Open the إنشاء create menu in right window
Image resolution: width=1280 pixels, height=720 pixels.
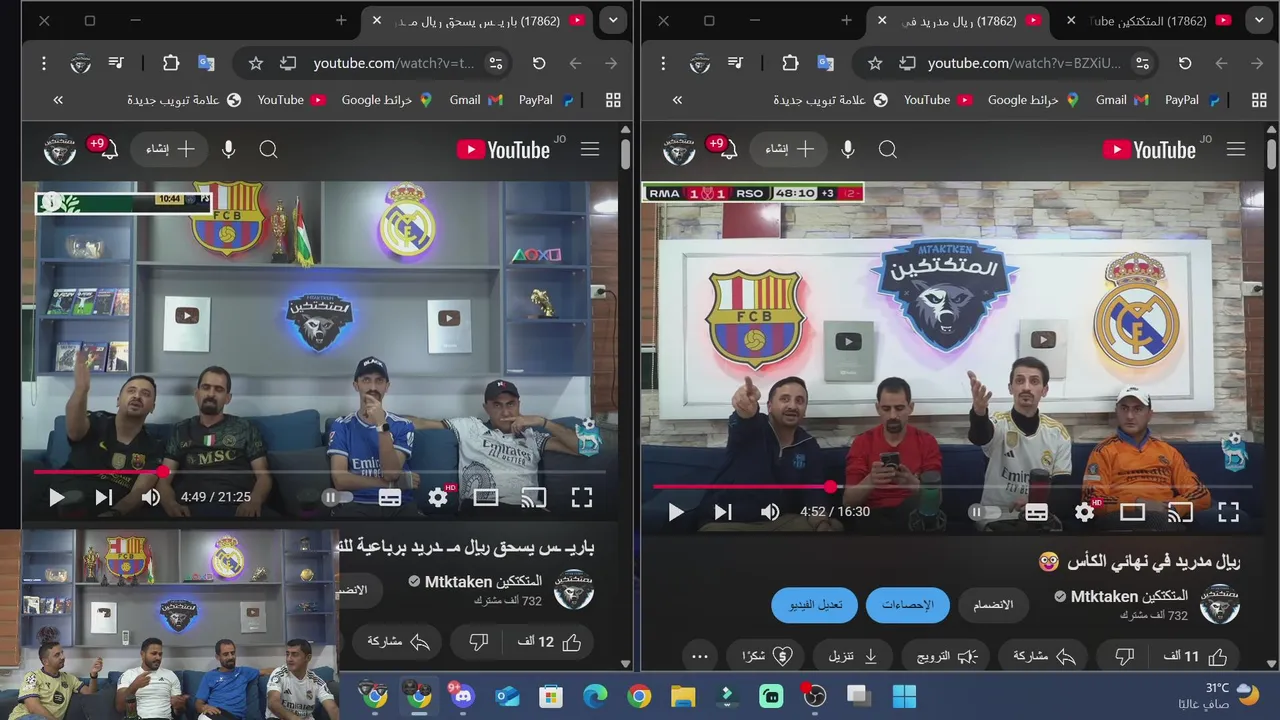coord(790,149)
